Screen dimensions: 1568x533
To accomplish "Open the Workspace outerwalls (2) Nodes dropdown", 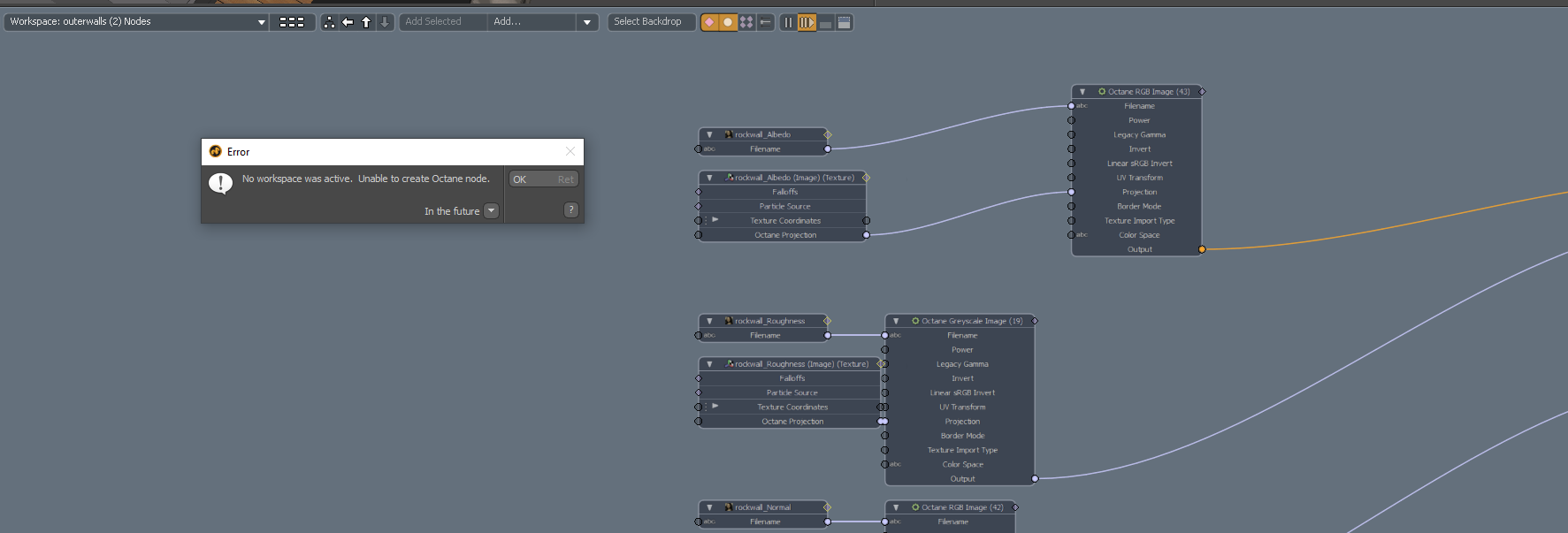I will click(136, 21).
